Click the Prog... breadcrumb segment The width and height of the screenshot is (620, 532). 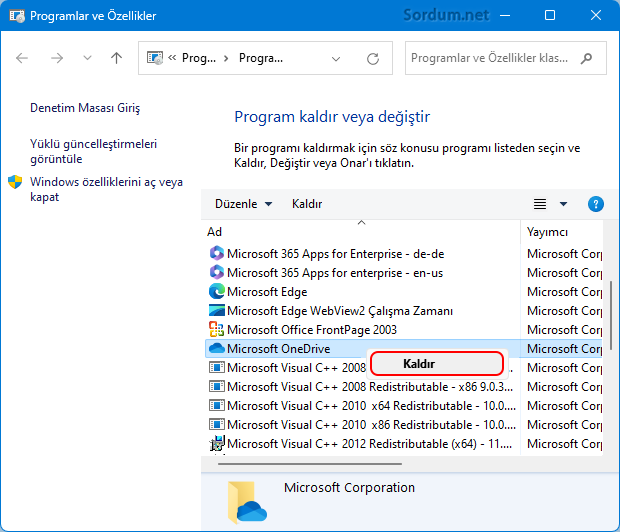(x=198, y=58)
